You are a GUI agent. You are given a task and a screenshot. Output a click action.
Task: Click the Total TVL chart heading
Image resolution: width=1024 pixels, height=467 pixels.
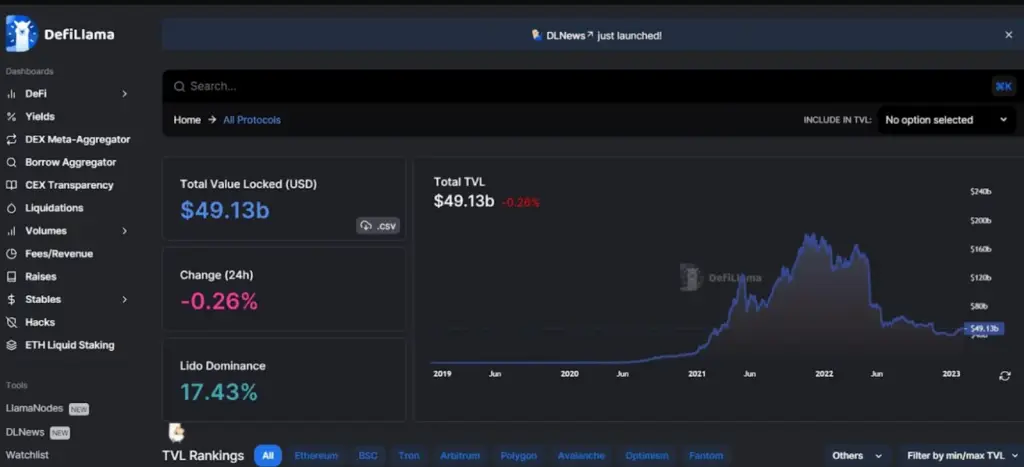coord(459,182)
